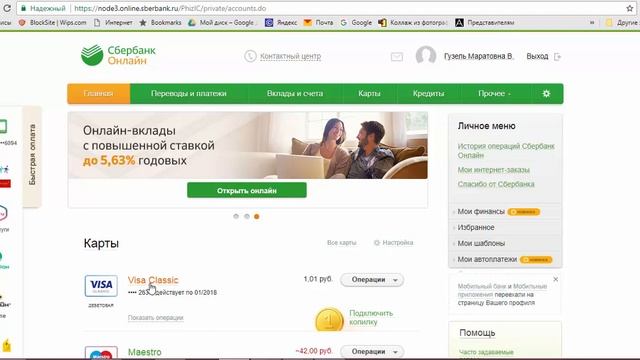Bookmark this page with the star icon
The image size is (640, 360).
tap(630, 8)
